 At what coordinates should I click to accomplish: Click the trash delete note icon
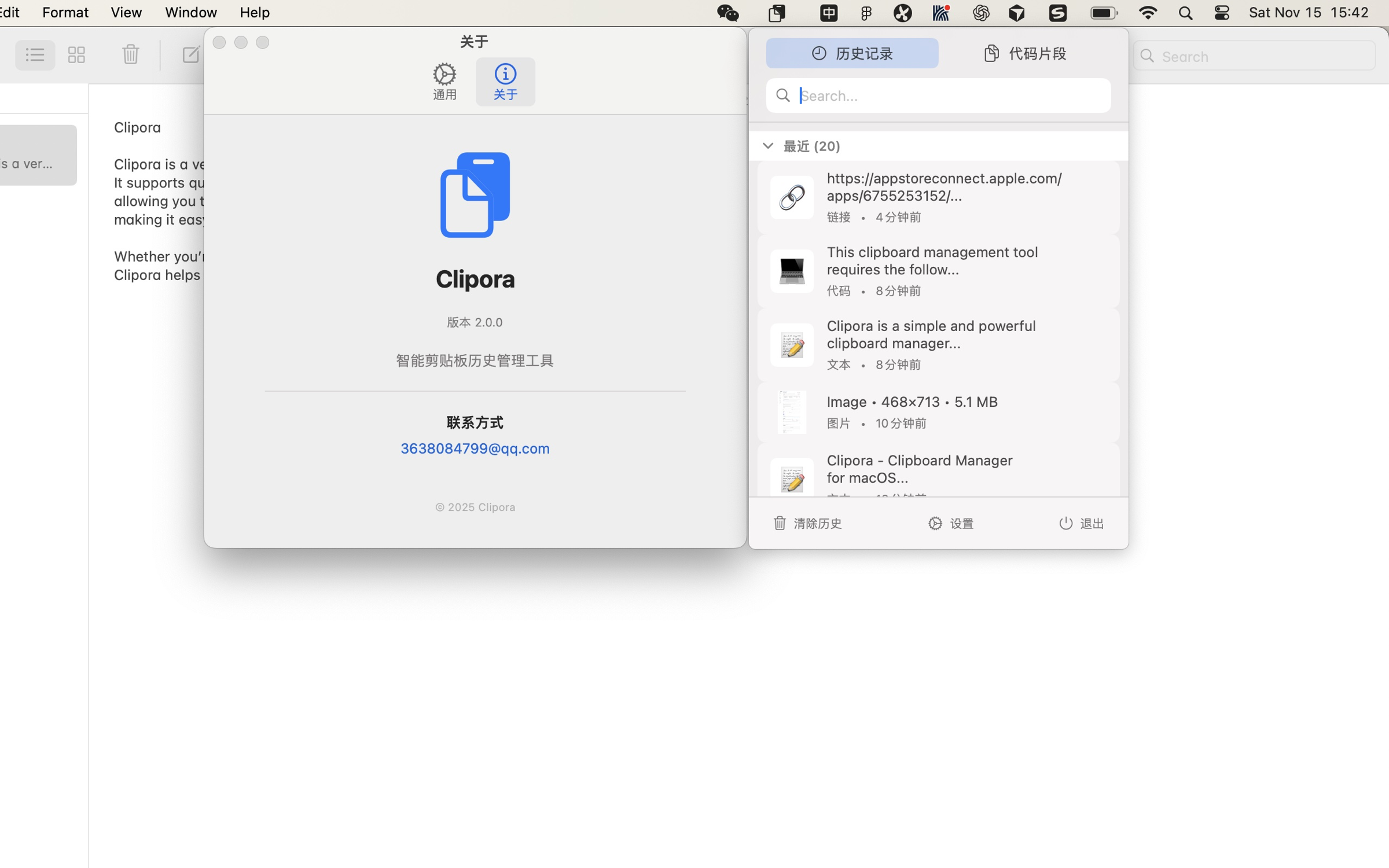tap(131, 55)
